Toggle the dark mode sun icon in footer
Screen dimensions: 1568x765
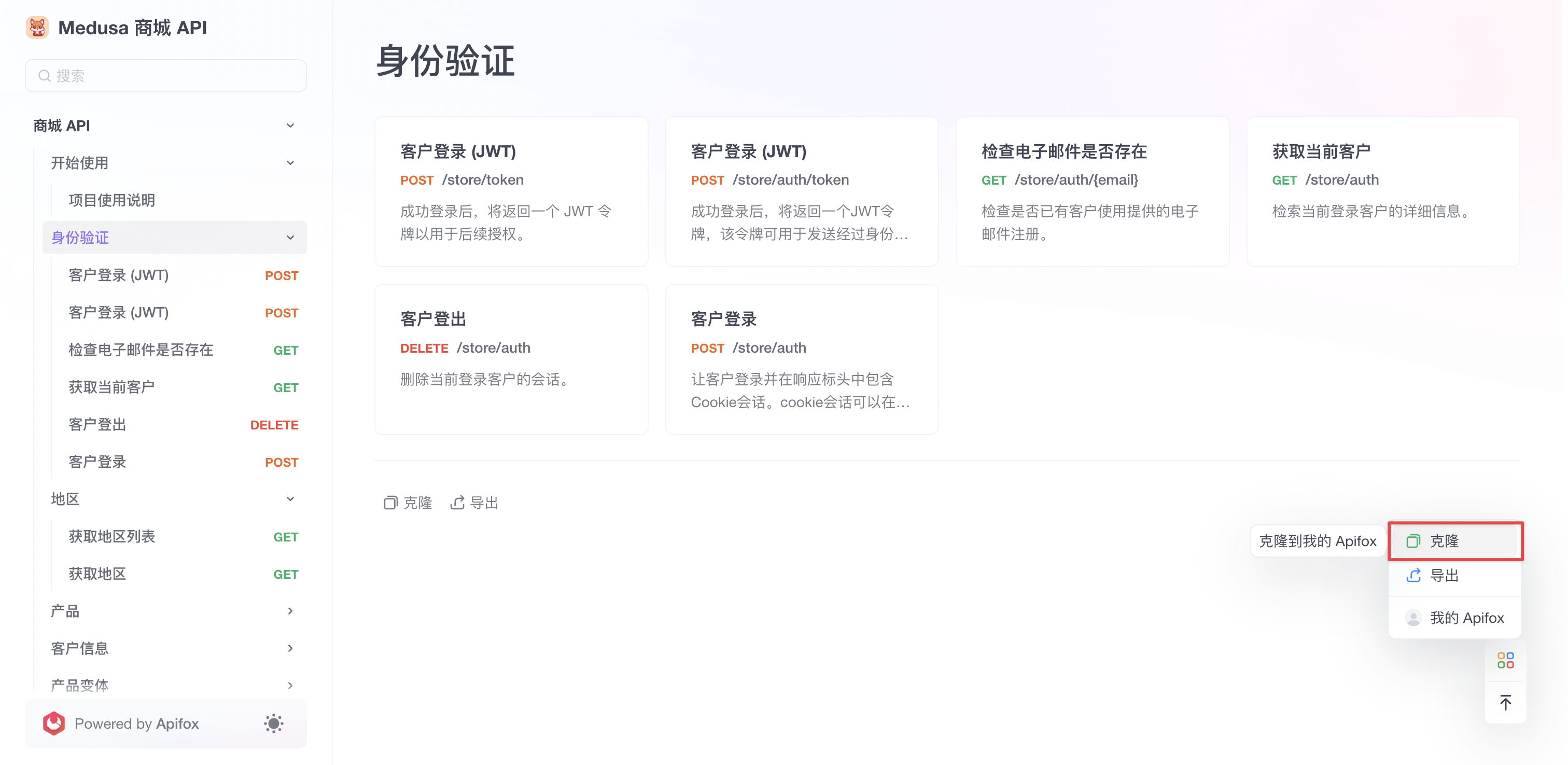(273, 724)
